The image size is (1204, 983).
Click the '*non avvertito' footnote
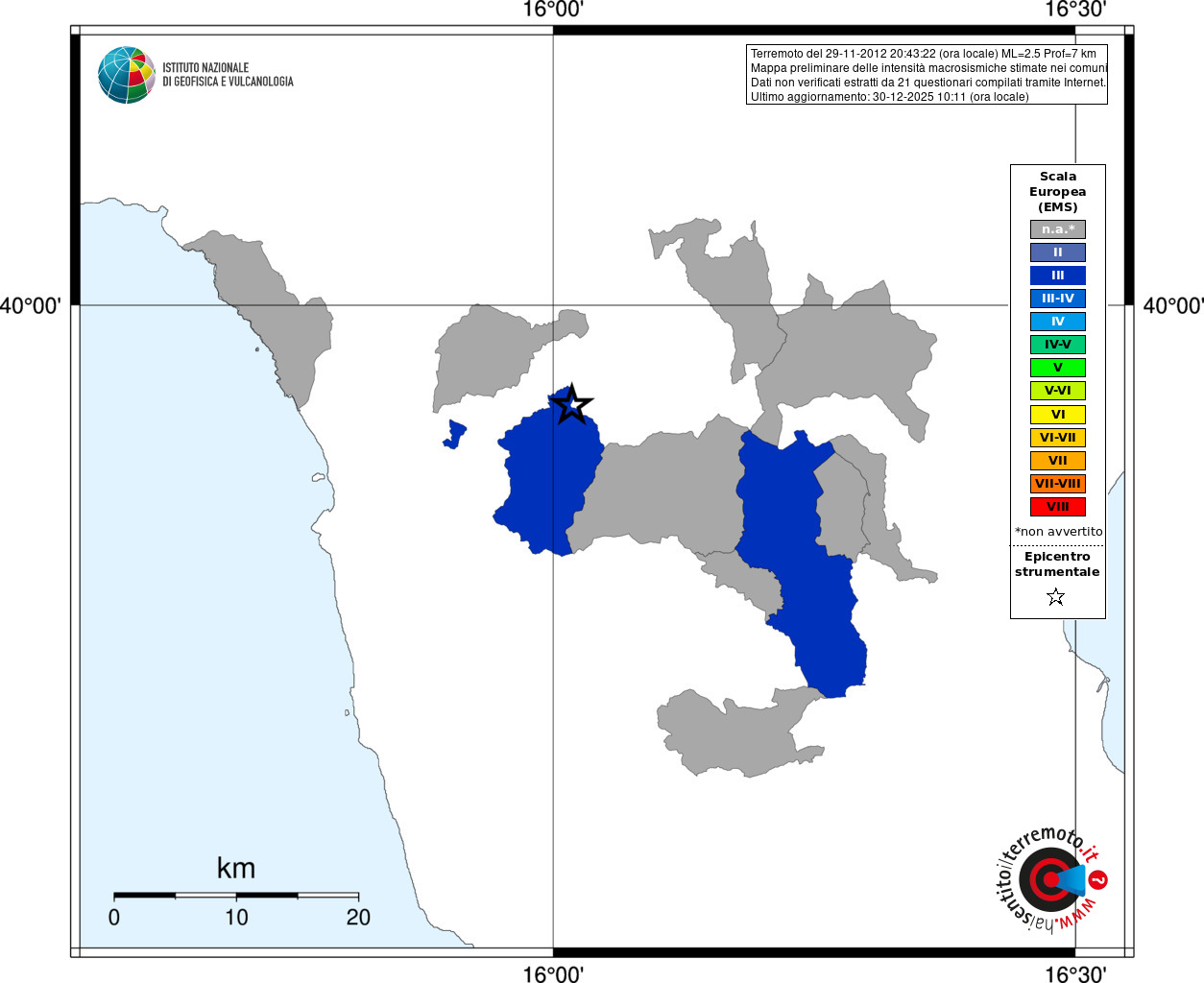click(x=1059, y=531)
